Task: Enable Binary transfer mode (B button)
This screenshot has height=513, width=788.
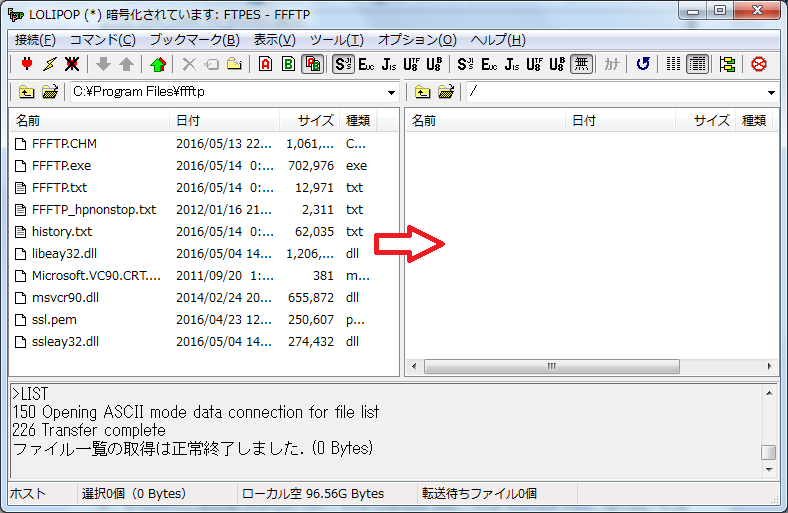Action: pos(288,64)
